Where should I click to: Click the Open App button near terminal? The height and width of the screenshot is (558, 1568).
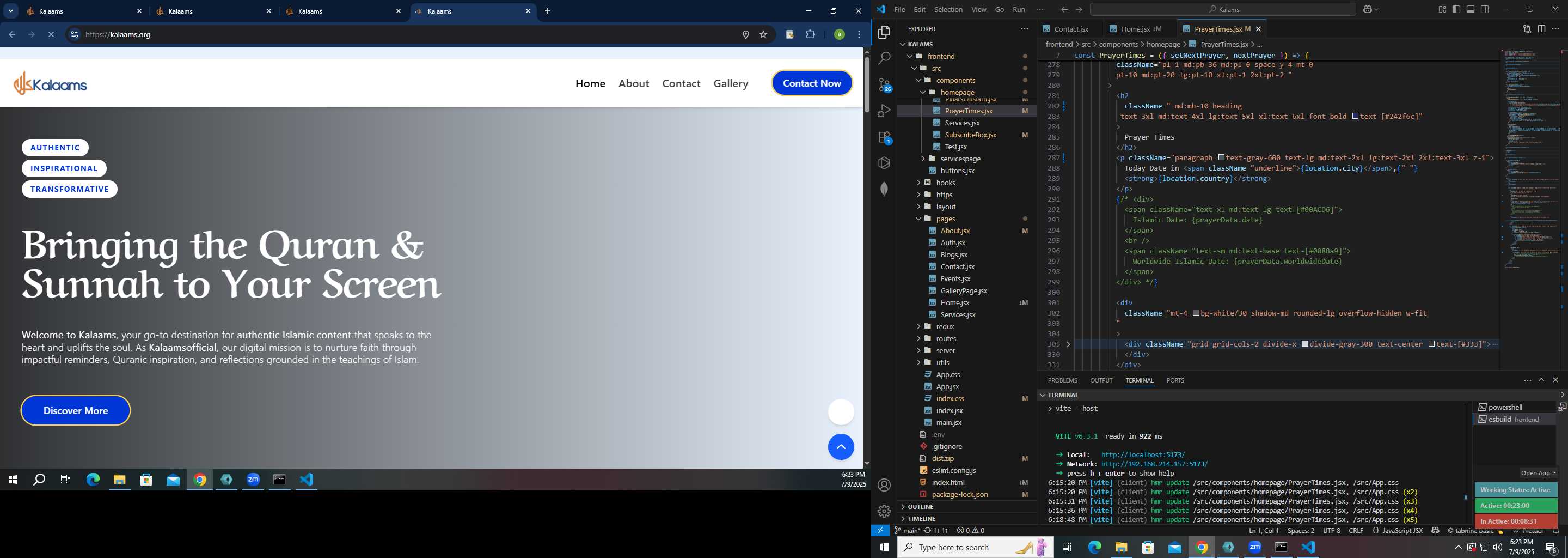pos(1538,474)
